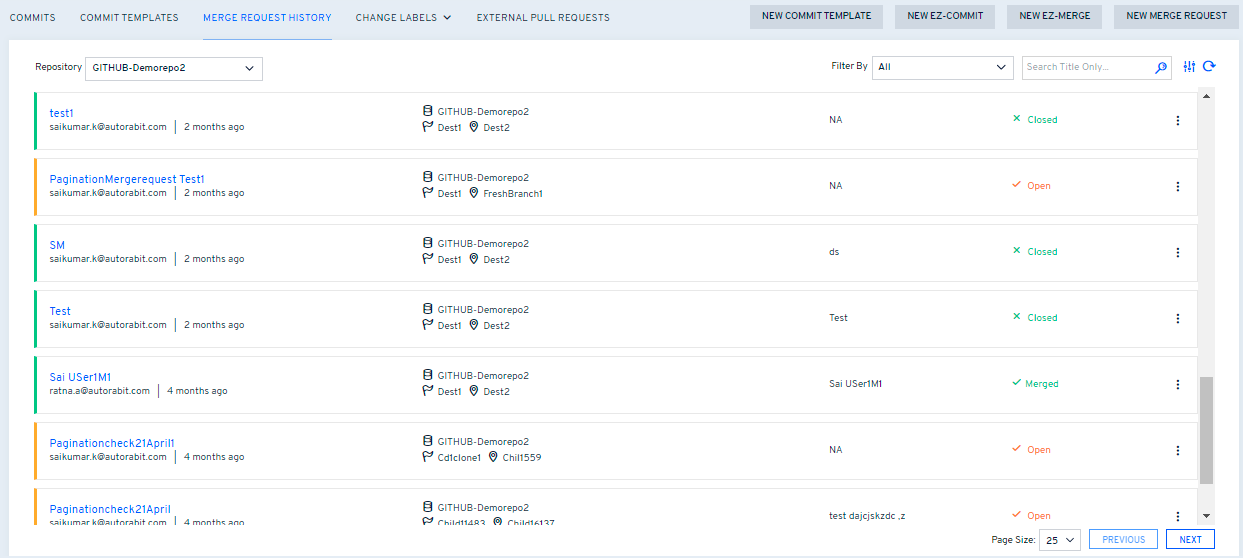The image size is (1243, 558).
Task: Change the Page Size dropdown
Action: (1060, 540)
